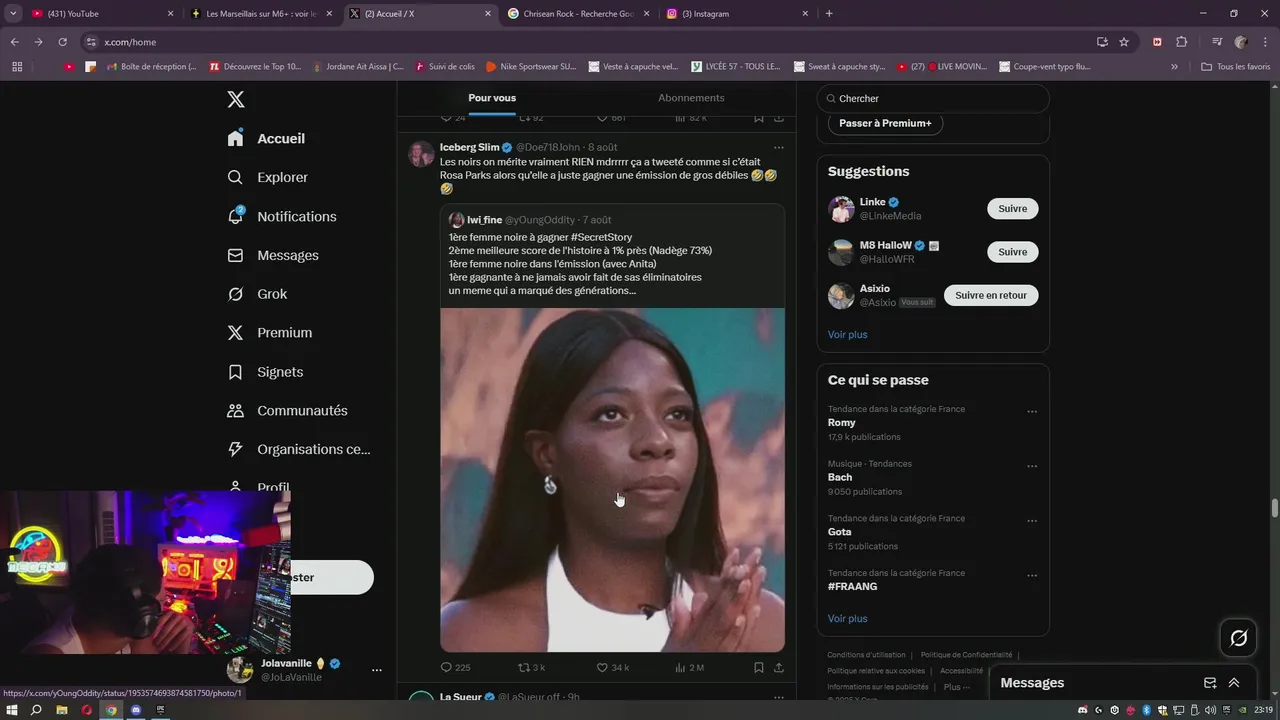Open the Romy trend
Screen dimensions: 1280x720
pyautogui.click(x=841, y=422)
